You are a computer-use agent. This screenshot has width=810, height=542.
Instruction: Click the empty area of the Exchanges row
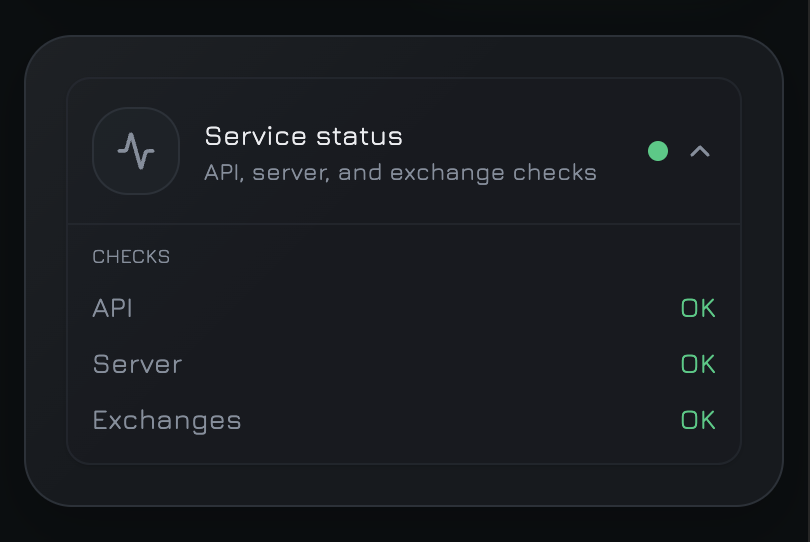pyautogui.click(x=461, y=420)
